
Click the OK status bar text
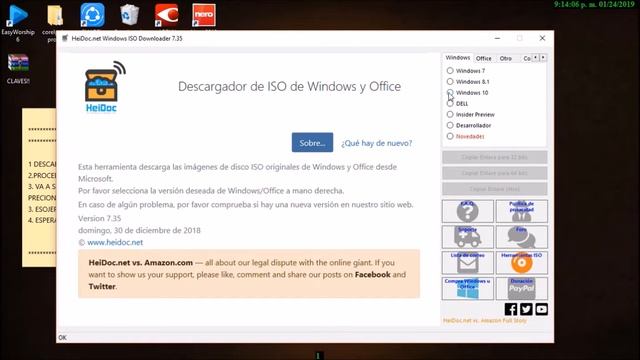pos(62,338)
